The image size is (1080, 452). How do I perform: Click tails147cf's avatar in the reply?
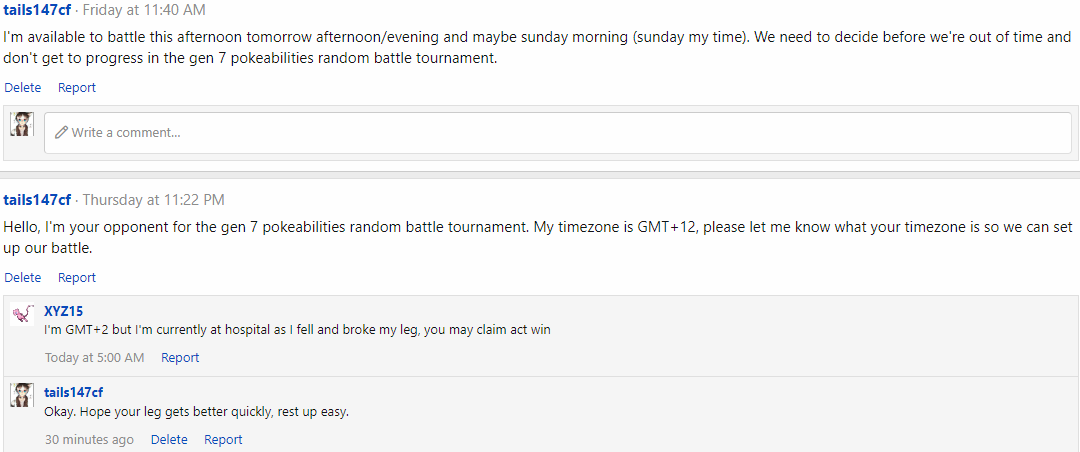[22, 395]
